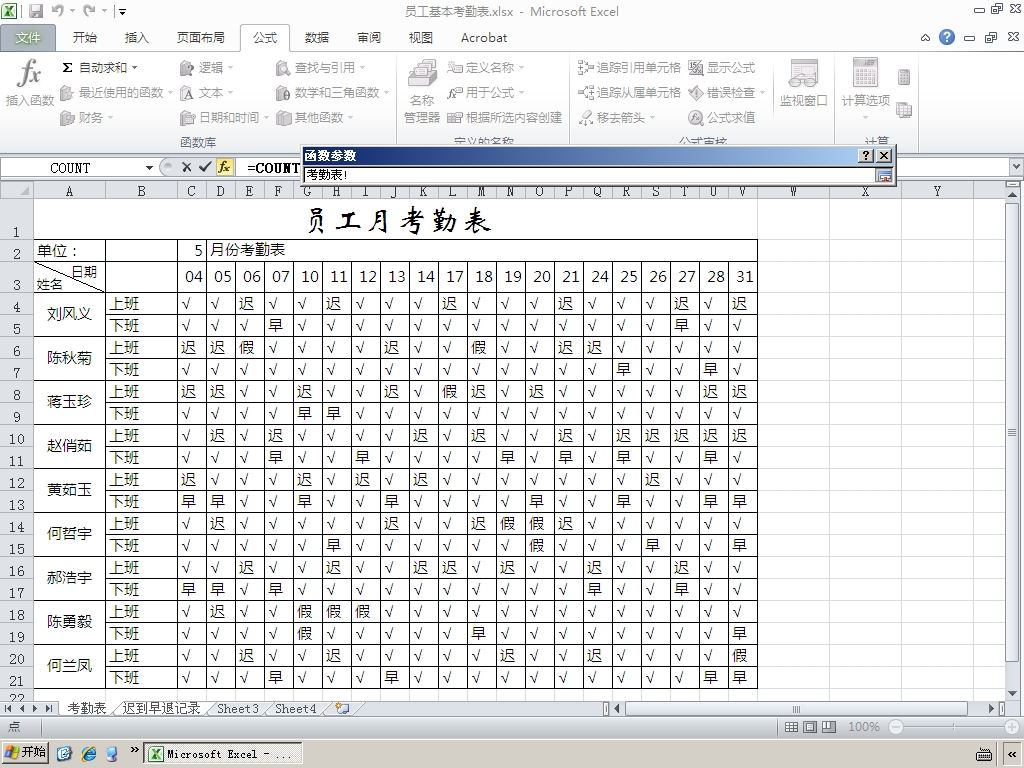Click the Calculate Sheet icon
Screen dimensions: 1024x768
coord(904,110)
